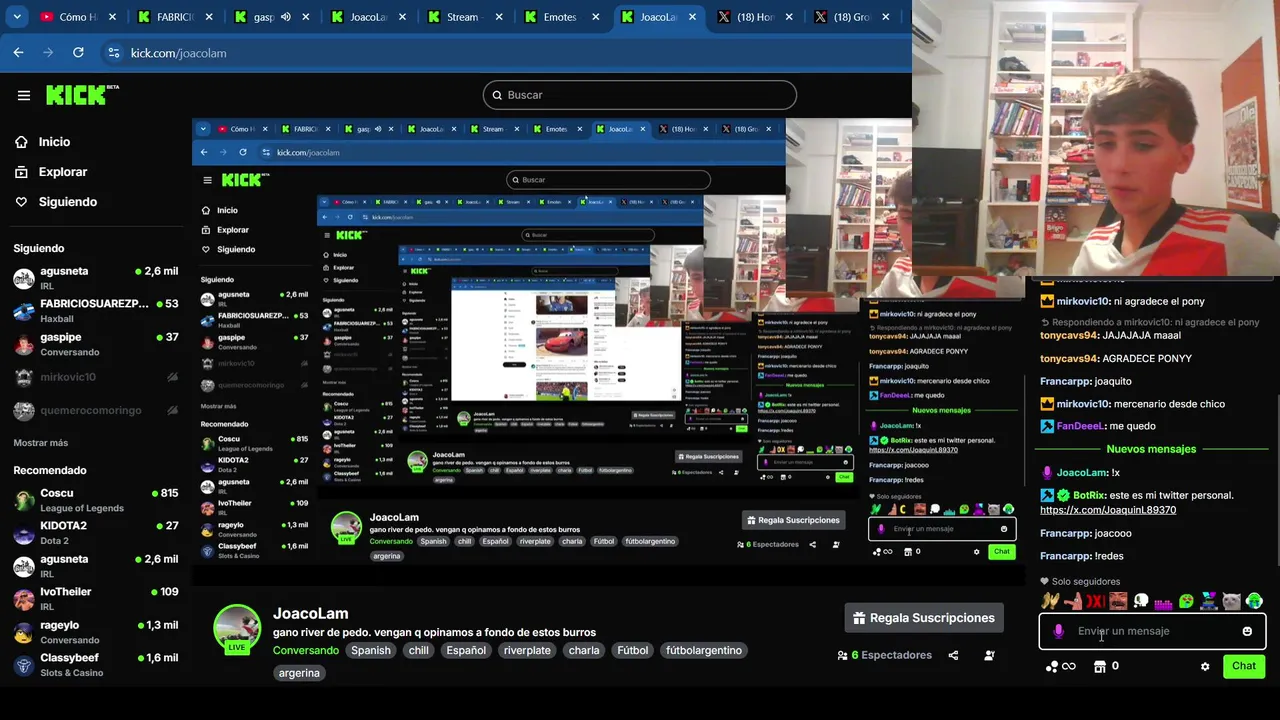
Task: Open KIDOTA2 recommended channel
Action: pos(95,533)
